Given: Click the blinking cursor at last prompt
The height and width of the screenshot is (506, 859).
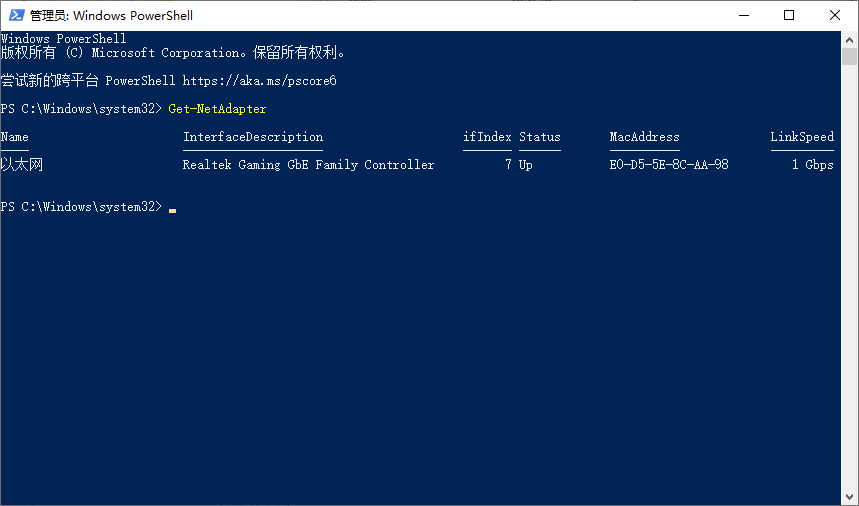Looking at the screenshot, I should [x=173, y=210].
